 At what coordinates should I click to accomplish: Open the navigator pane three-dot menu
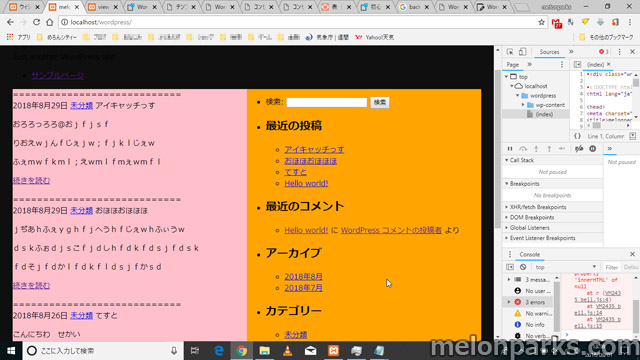pos(562,64)
